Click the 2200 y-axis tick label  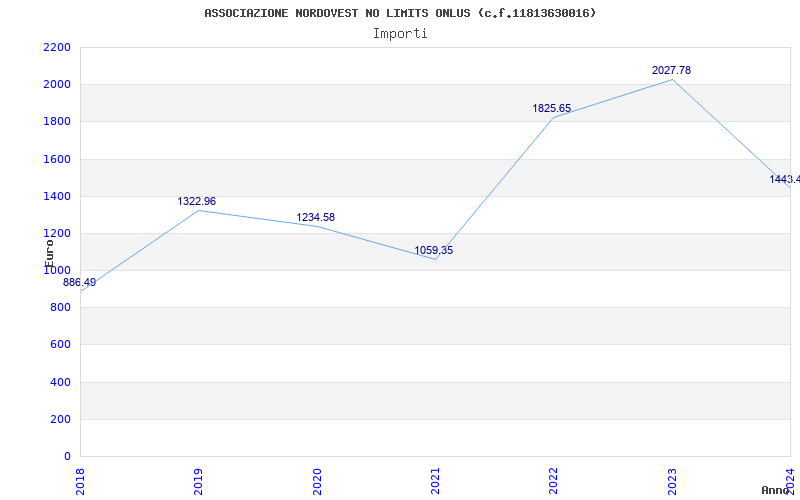click(57, 47)
